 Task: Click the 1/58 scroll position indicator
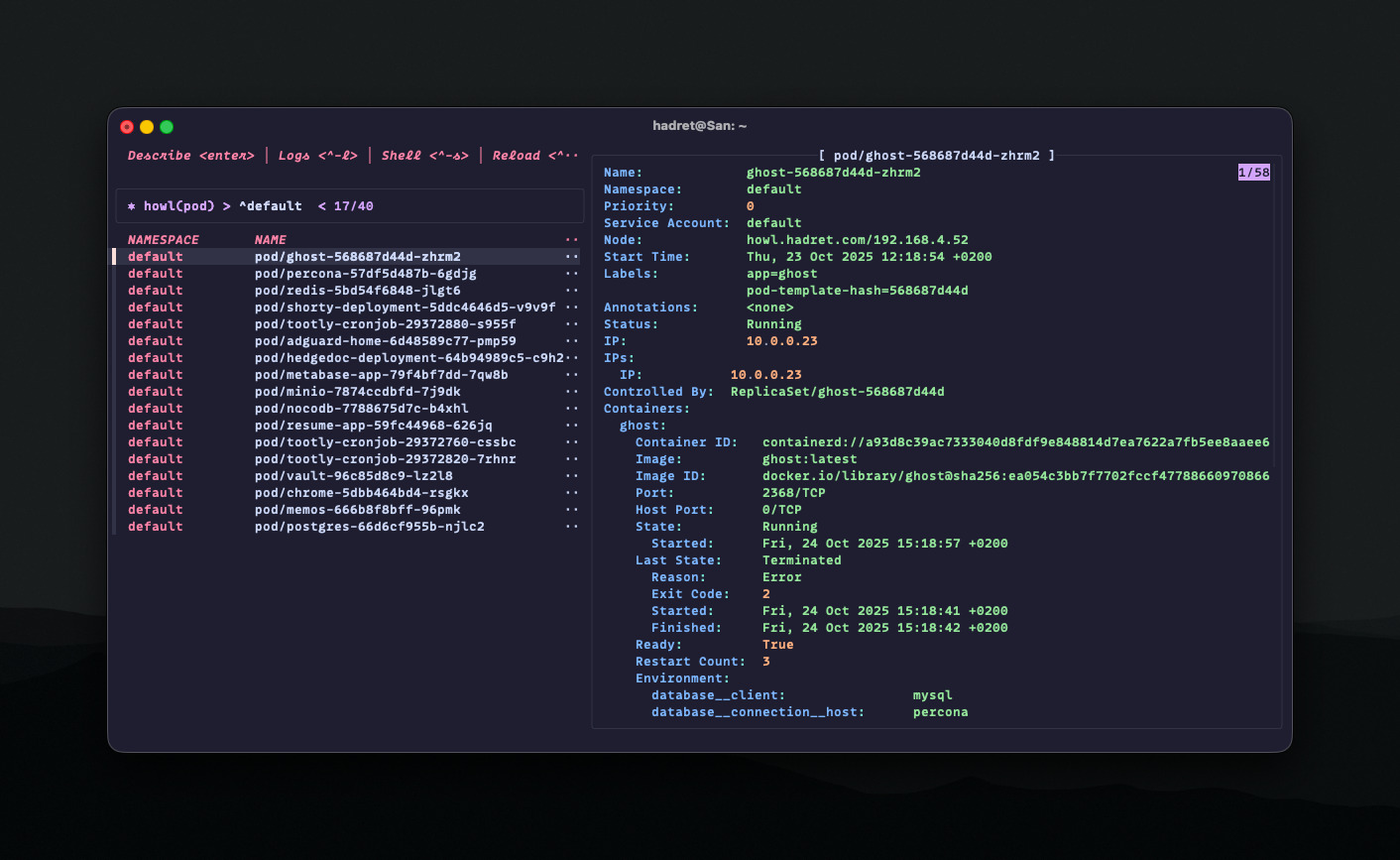pyautogui.click(x=1253, y=173)
